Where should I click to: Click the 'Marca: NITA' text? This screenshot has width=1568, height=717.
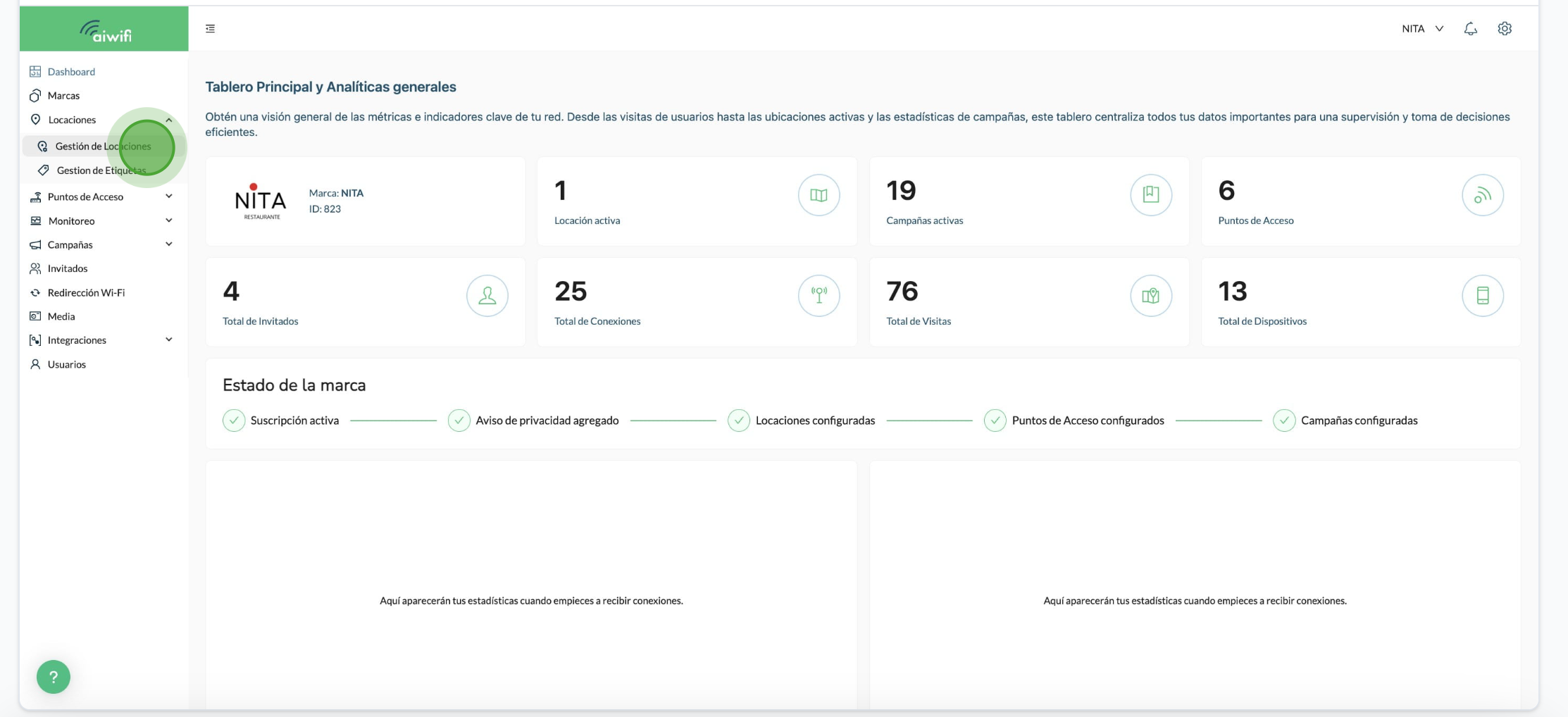pos(336,193)
